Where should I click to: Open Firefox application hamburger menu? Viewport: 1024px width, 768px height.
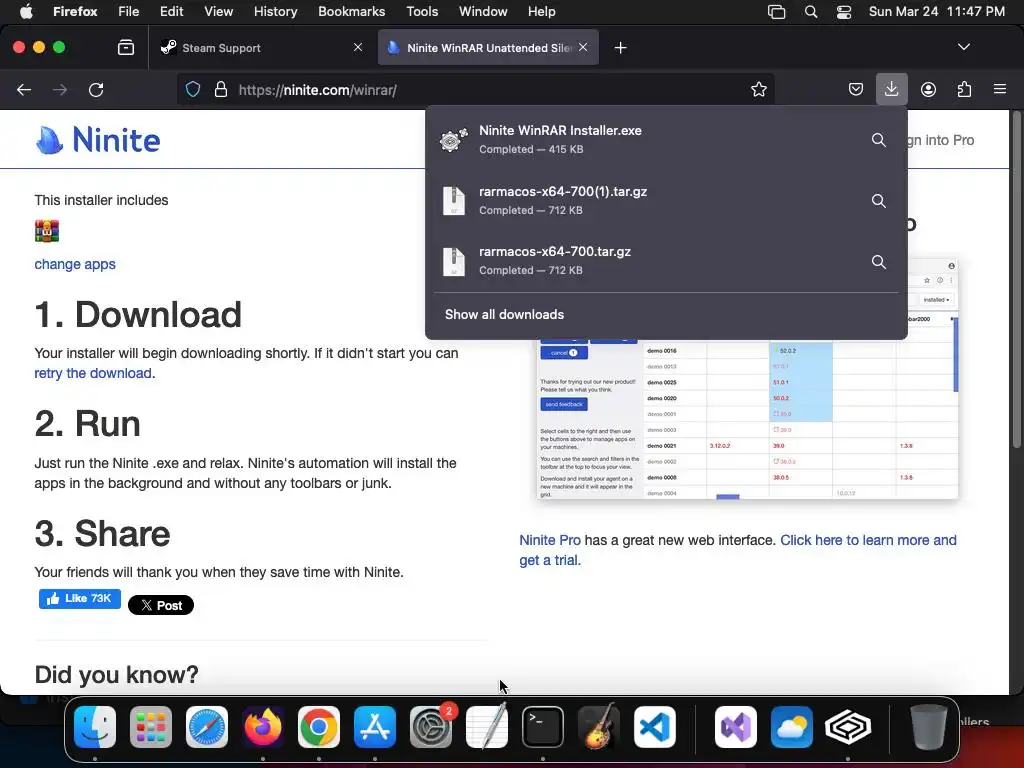1000,89
